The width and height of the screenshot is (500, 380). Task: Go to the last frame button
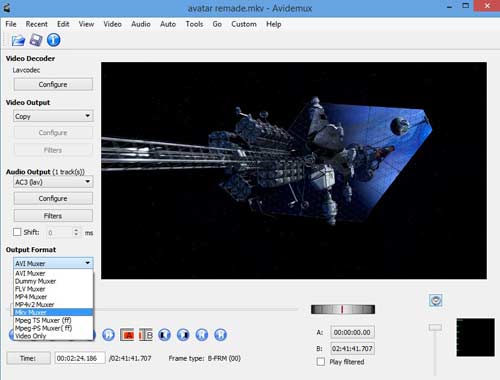(220, 335)
